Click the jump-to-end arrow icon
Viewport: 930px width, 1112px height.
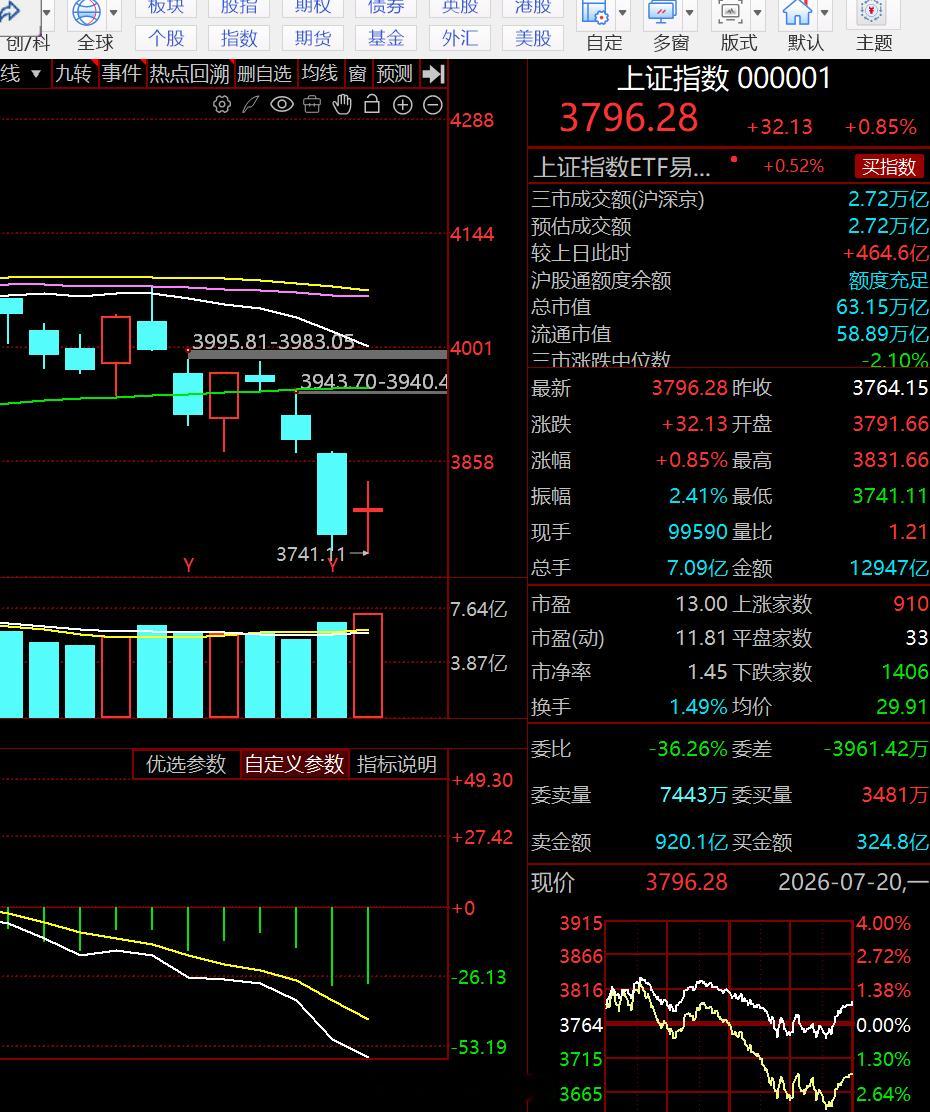point(433,74)
